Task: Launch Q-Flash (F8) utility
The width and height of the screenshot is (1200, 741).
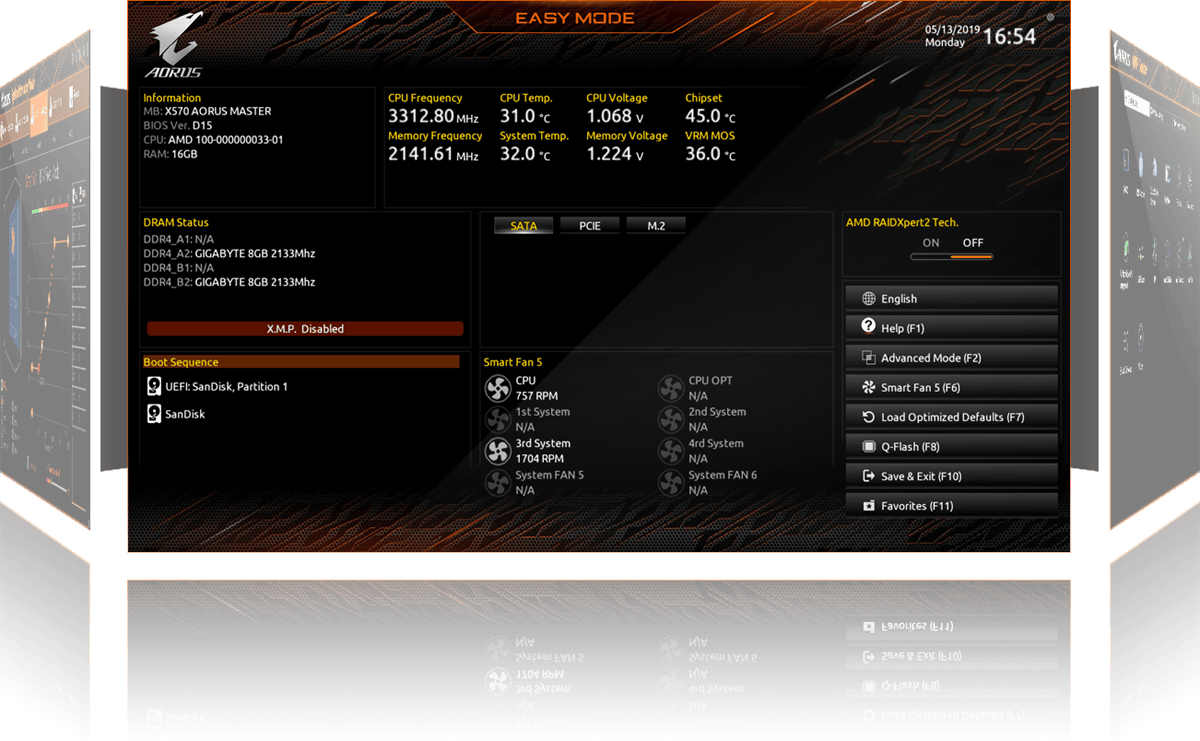Action: coord(951,447)
